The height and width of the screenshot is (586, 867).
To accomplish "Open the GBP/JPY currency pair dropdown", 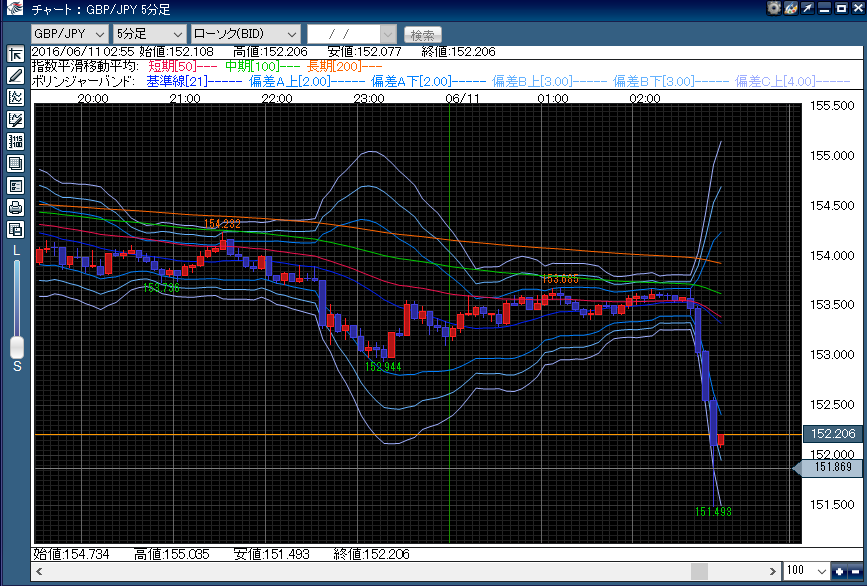I will click(70, 34).
